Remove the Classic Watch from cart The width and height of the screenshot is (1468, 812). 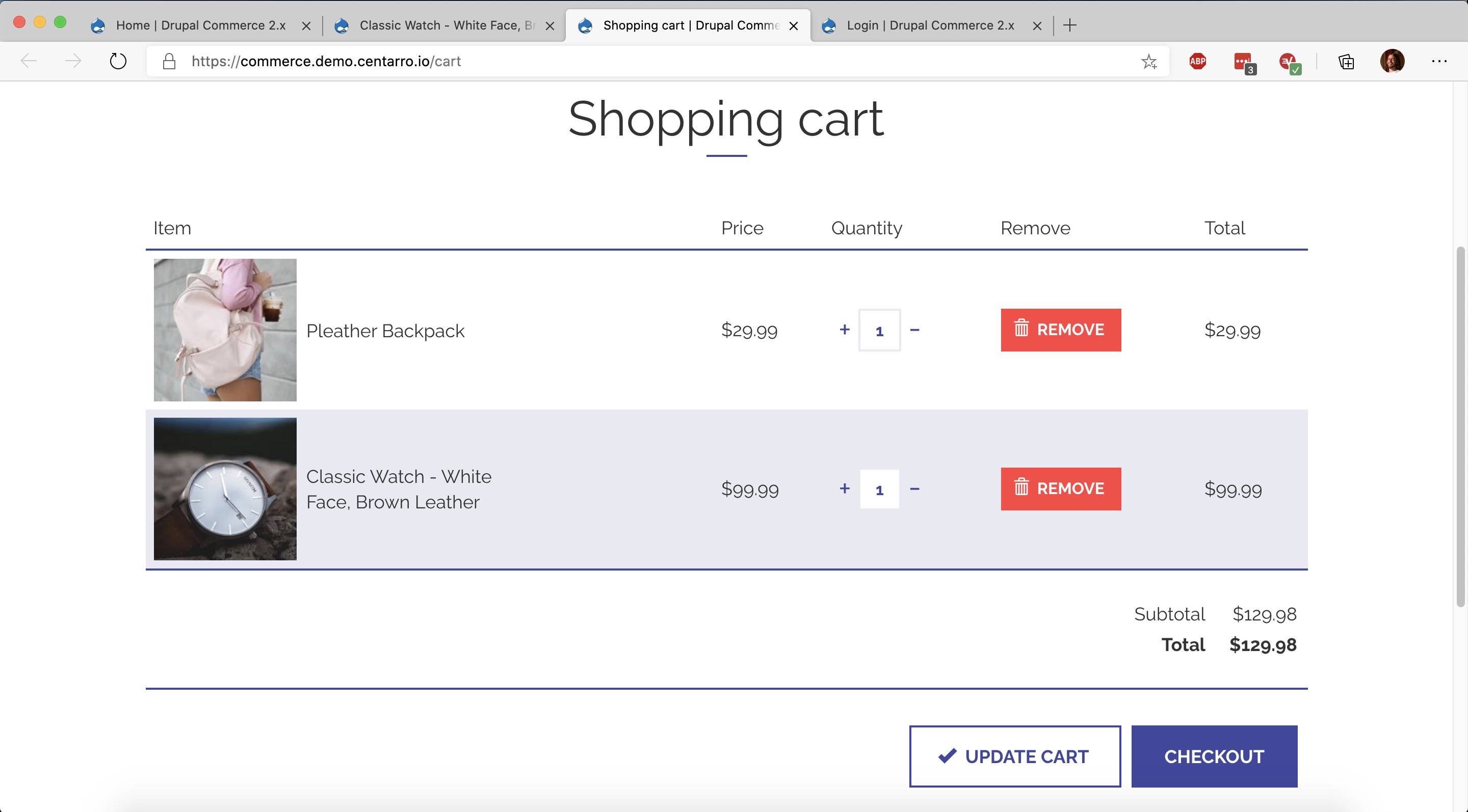pyautogui.click(x=1061, y=489)
